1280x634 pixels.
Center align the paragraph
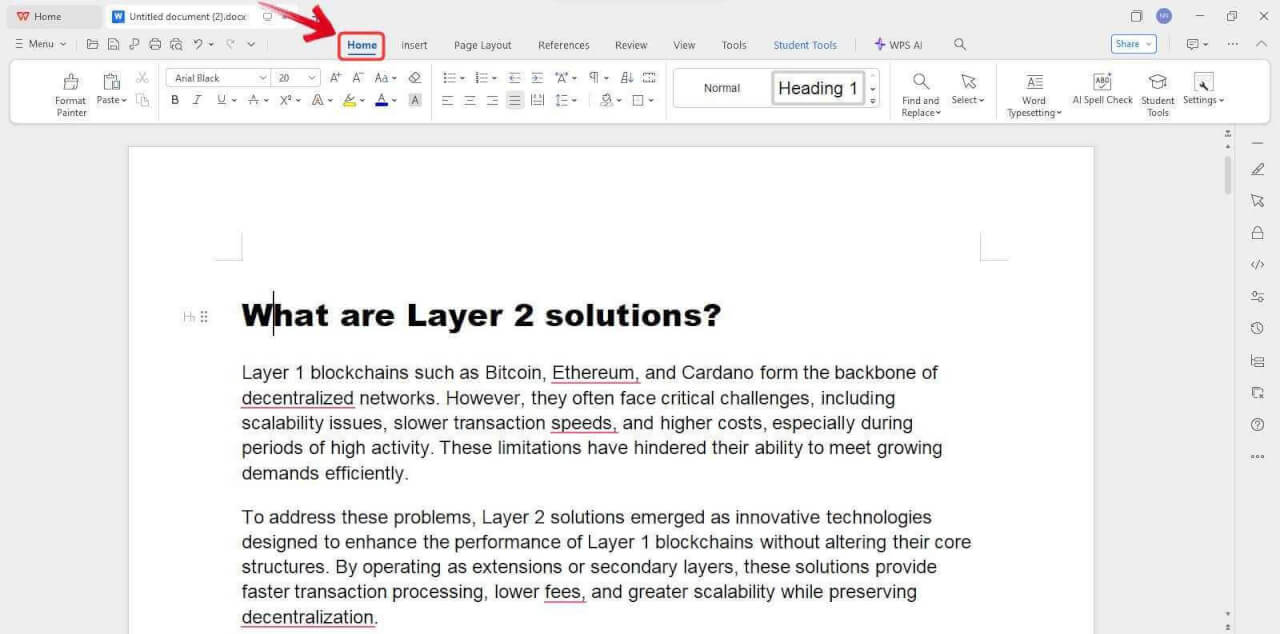(469, 100)
